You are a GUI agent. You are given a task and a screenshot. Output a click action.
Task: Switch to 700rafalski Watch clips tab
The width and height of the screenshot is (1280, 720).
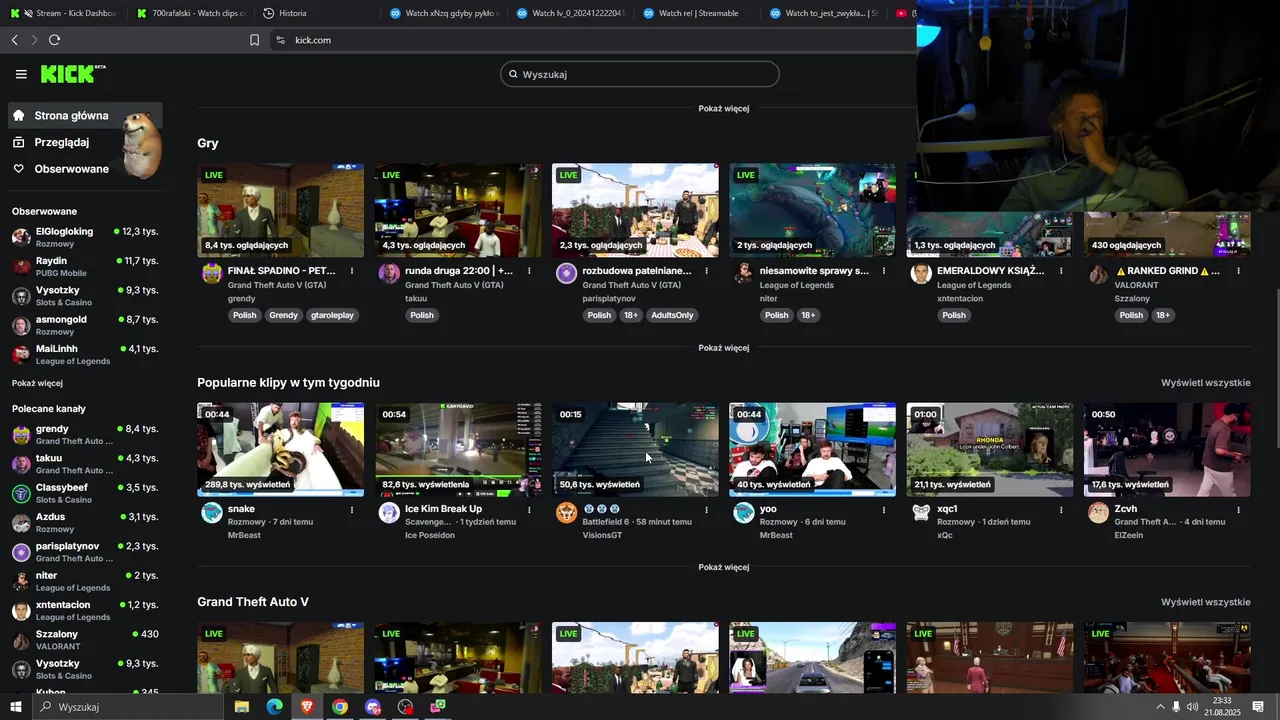(x=190, y=13)
